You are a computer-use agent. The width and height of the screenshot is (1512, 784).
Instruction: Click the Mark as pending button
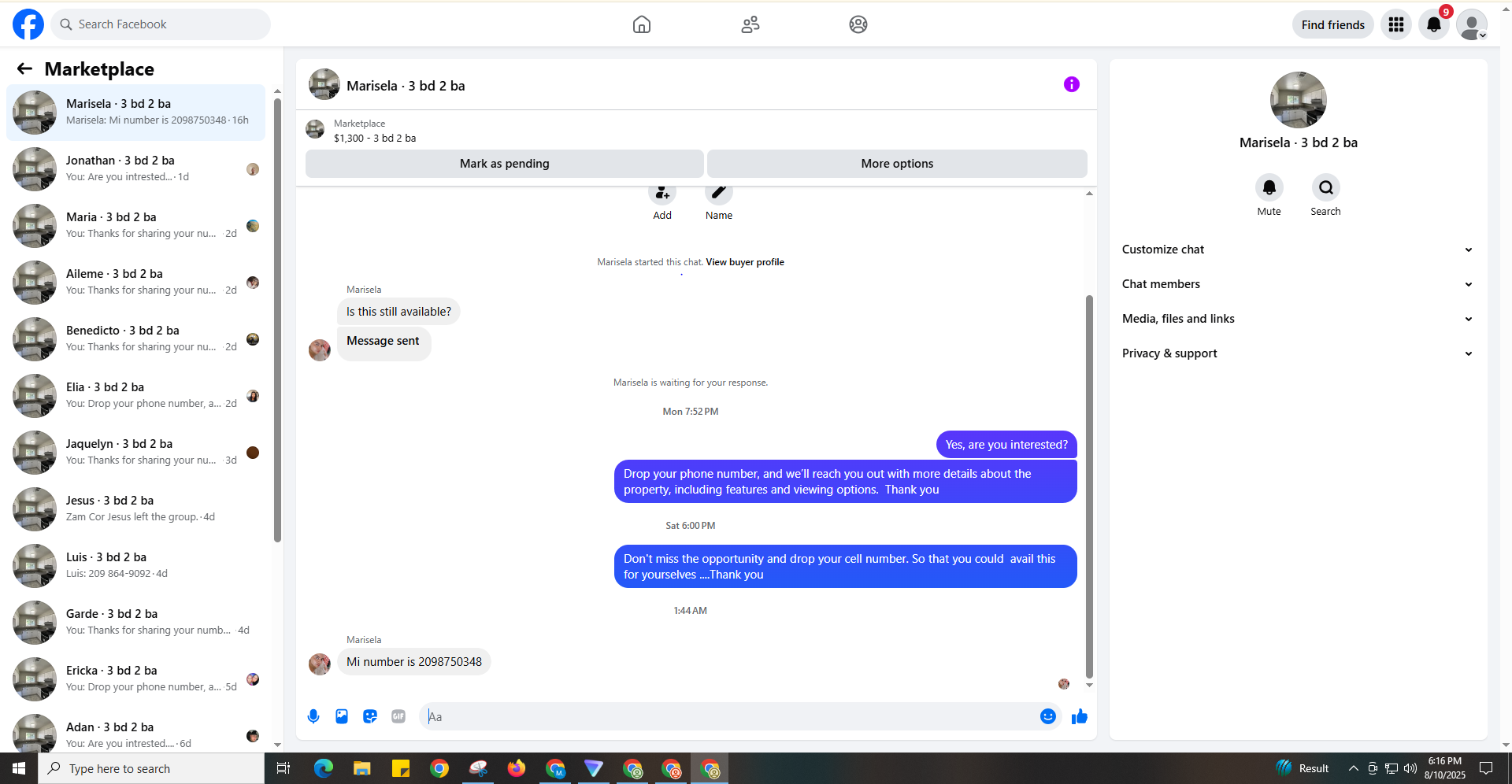[505, 164]
